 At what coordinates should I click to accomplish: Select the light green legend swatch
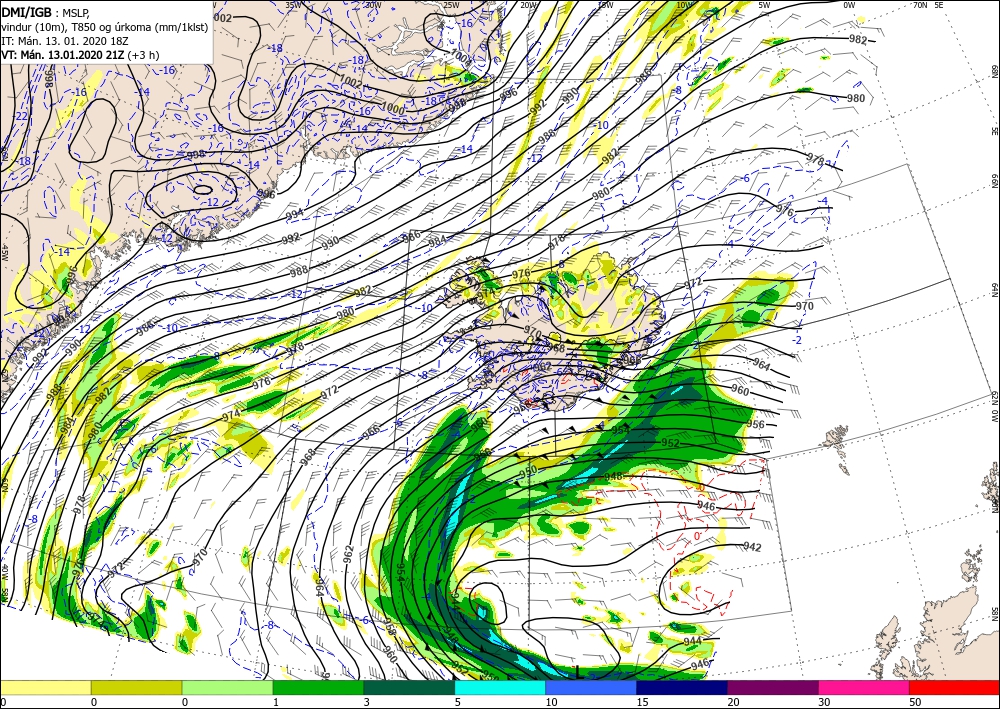click(228, 687)
